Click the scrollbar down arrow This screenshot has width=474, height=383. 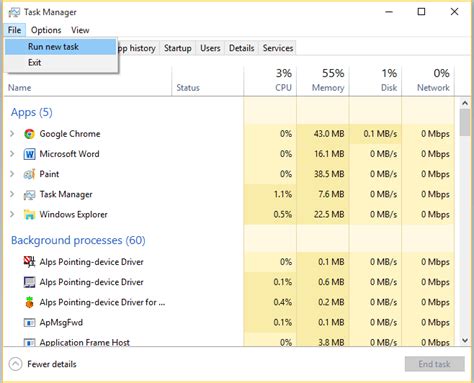click(465, 340)
